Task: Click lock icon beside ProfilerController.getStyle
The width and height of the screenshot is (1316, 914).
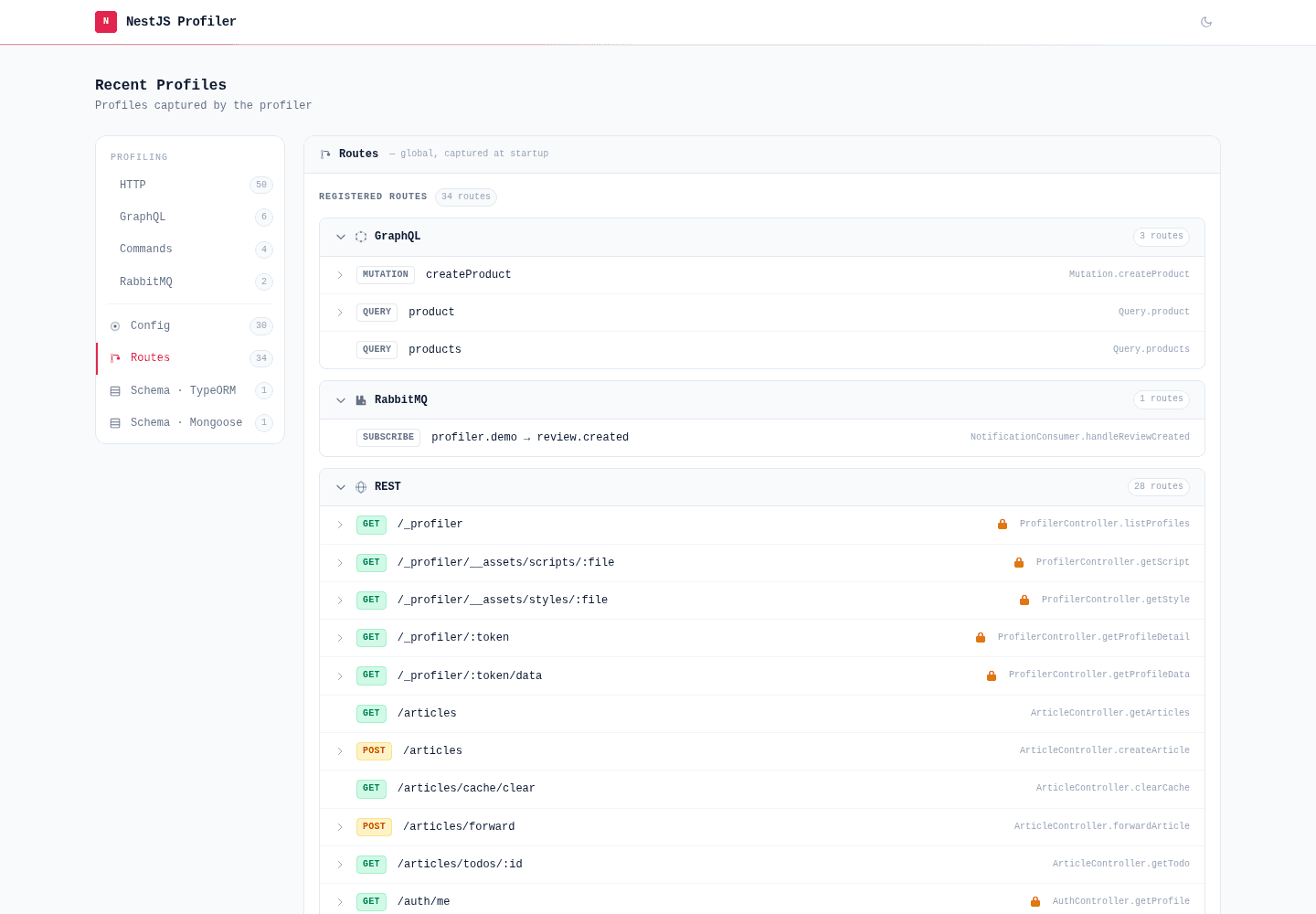Action: 1024,600
